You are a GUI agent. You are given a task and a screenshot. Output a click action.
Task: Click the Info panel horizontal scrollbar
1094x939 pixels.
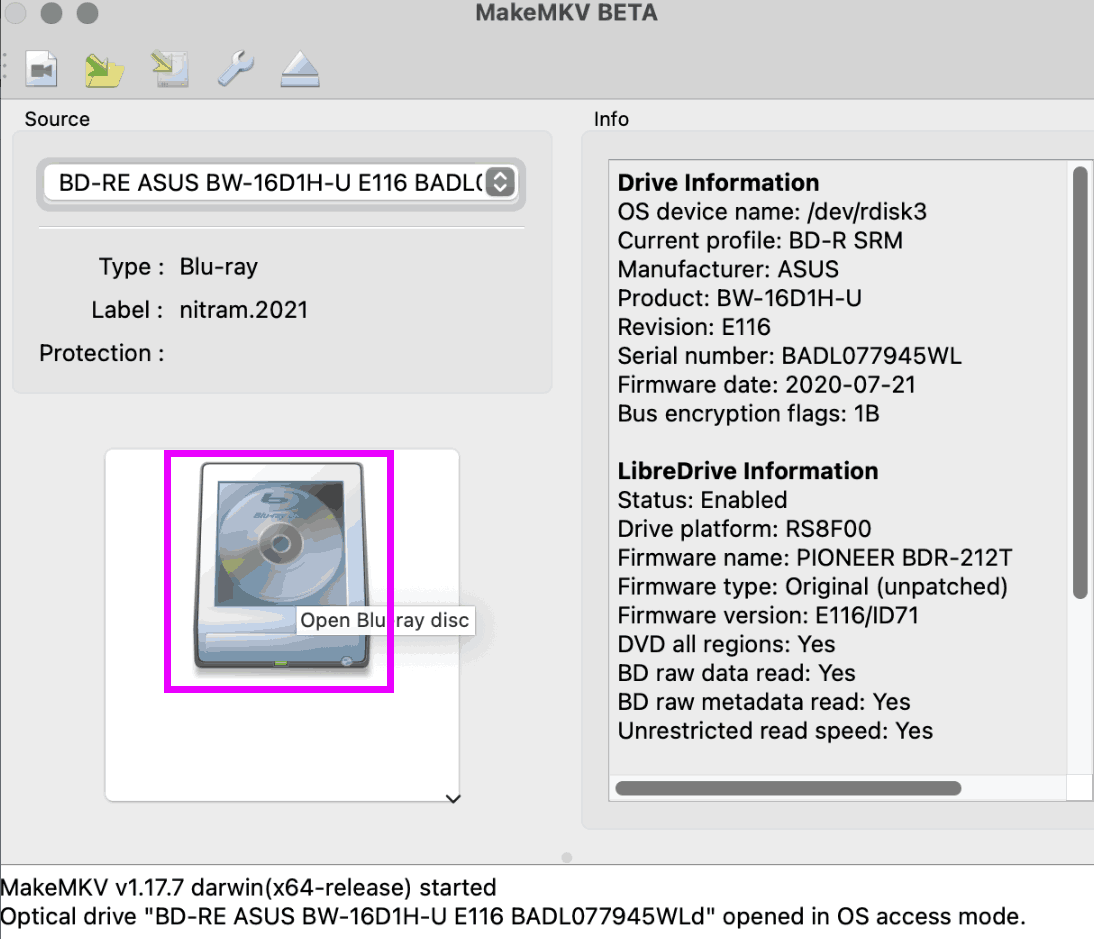tap(788, 788)
